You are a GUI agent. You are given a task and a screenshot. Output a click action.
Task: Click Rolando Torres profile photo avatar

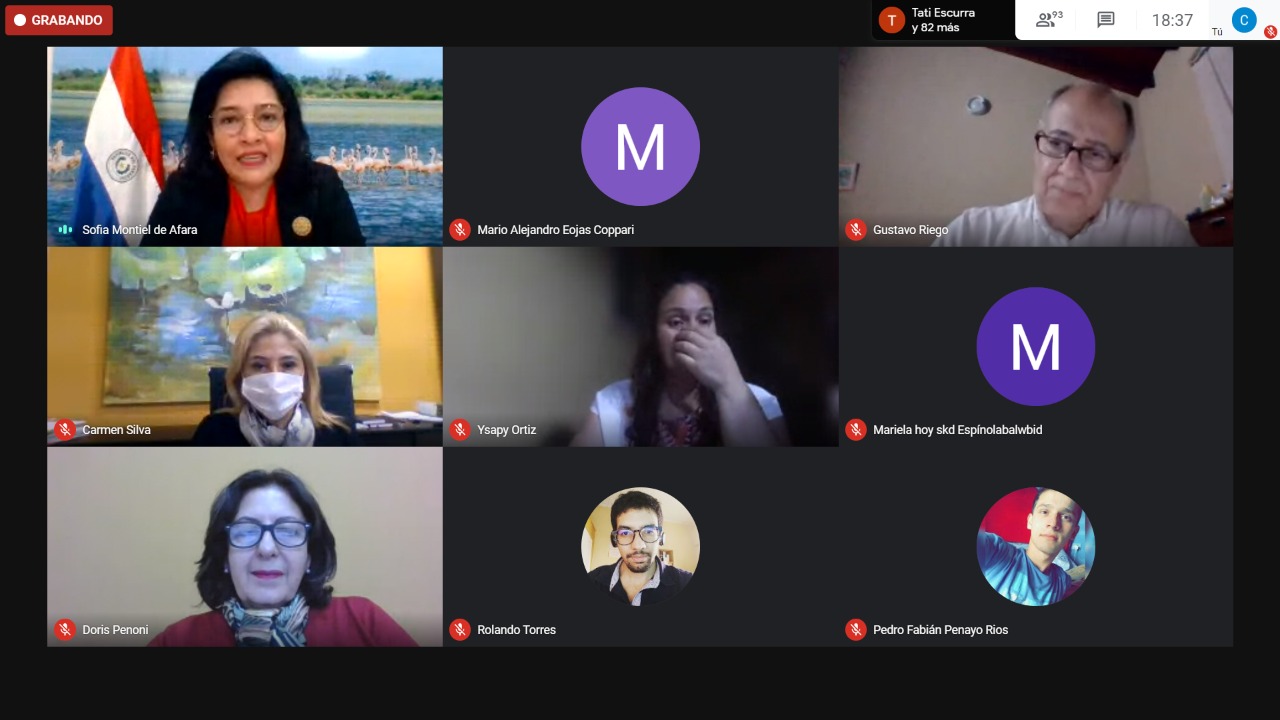click(640, 546)
